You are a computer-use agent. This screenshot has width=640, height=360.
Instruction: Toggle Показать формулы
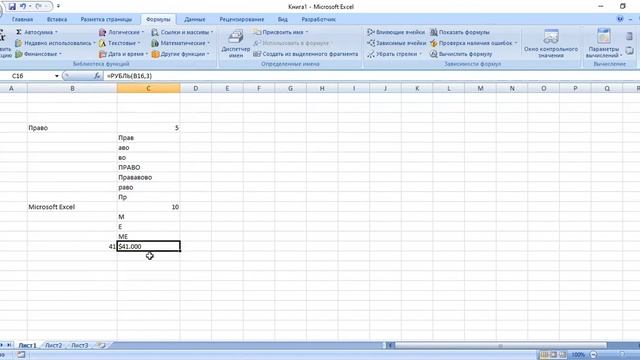[460, 32]
